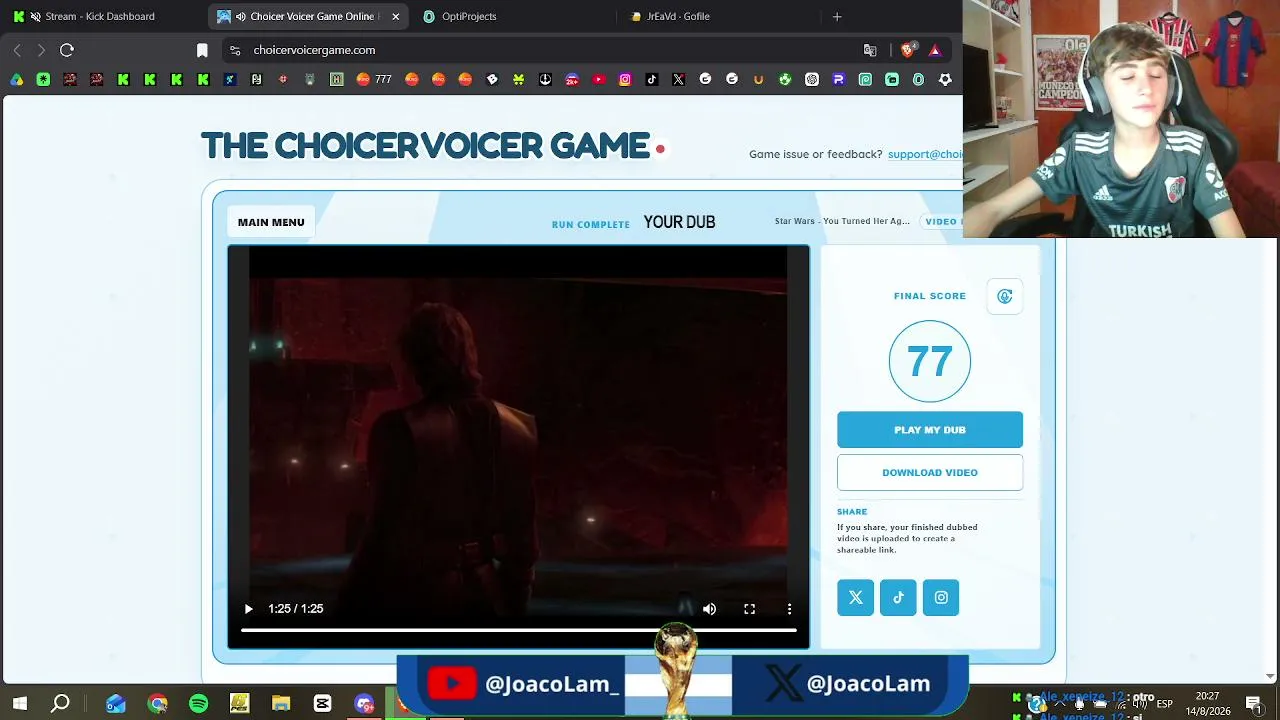1280x720 pixels.
Task: Bookmark this page
Action: (x=202, y=50)
